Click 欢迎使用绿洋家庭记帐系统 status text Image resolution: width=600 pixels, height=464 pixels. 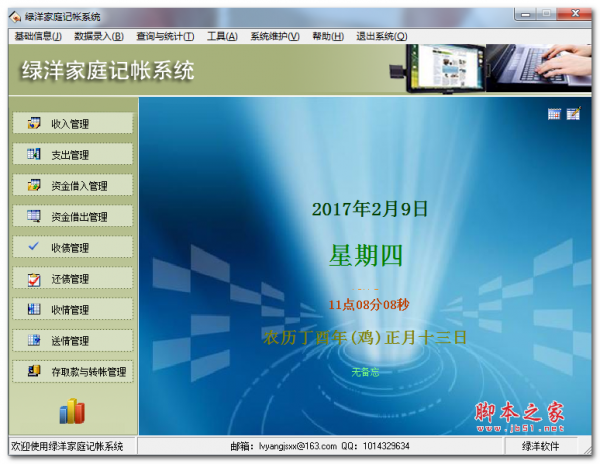67,446
